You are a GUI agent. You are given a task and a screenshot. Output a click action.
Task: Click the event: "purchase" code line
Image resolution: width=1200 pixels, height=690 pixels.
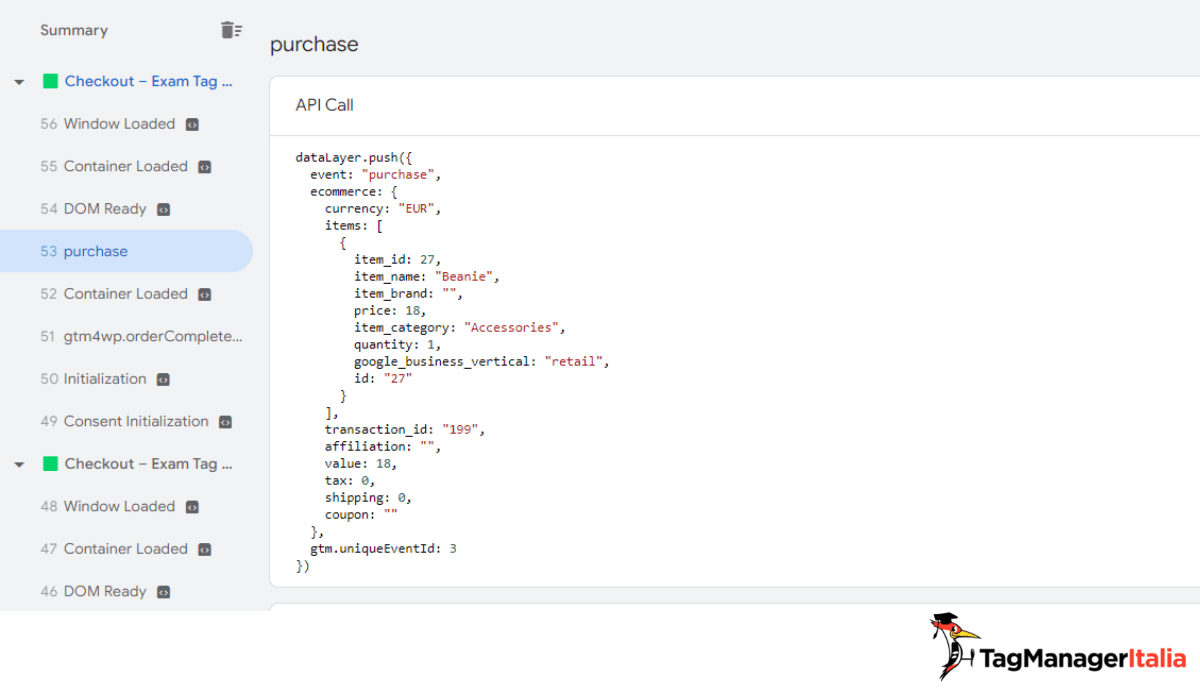click(x=376, y=174)
